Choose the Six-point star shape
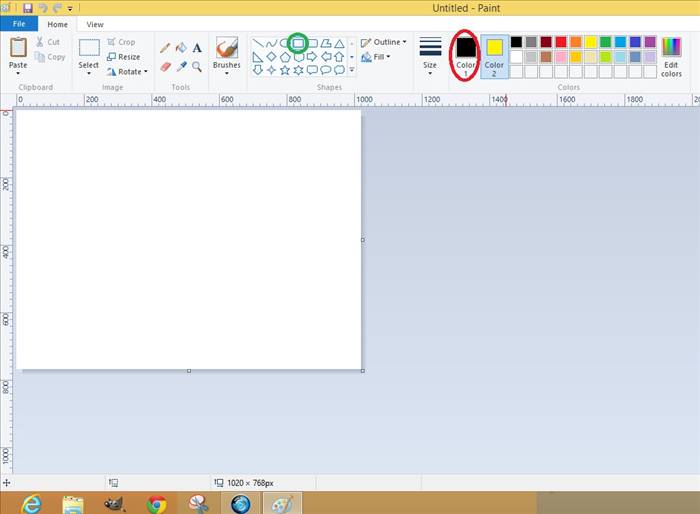The width and height of the screenshot is (700, 514). coord(298,70)
